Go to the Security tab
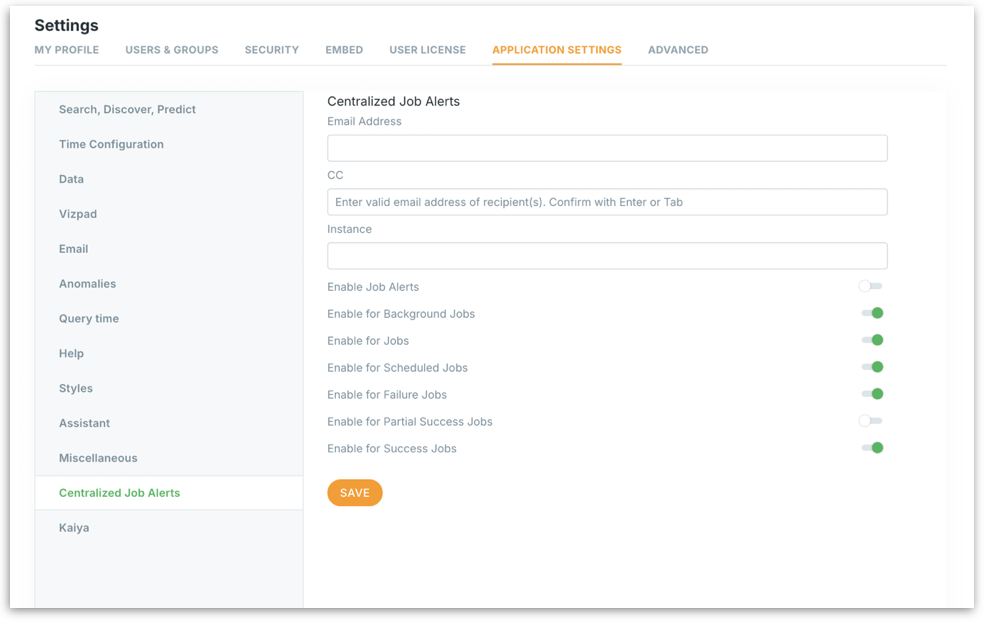Screen dimensions: 984x622 272,50
